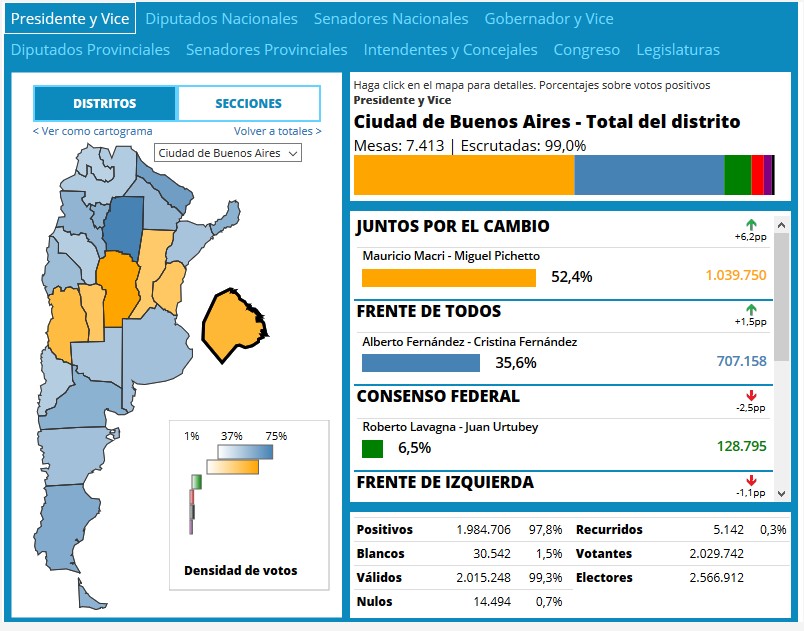Click blue segment of the stacked results bar
The height and width of the screenshot is (631, 804).
pyautogui.click(x=648, y=175)
